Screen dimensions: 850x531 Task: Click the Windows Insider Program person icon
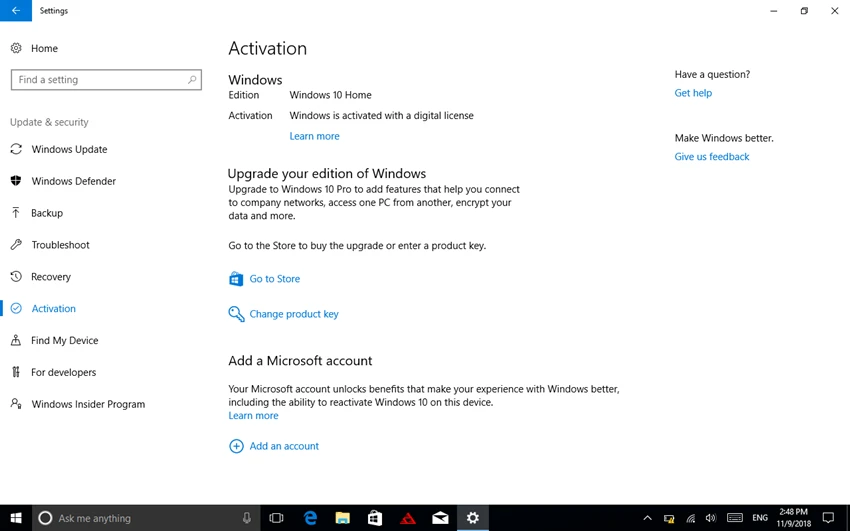point(16,404)
